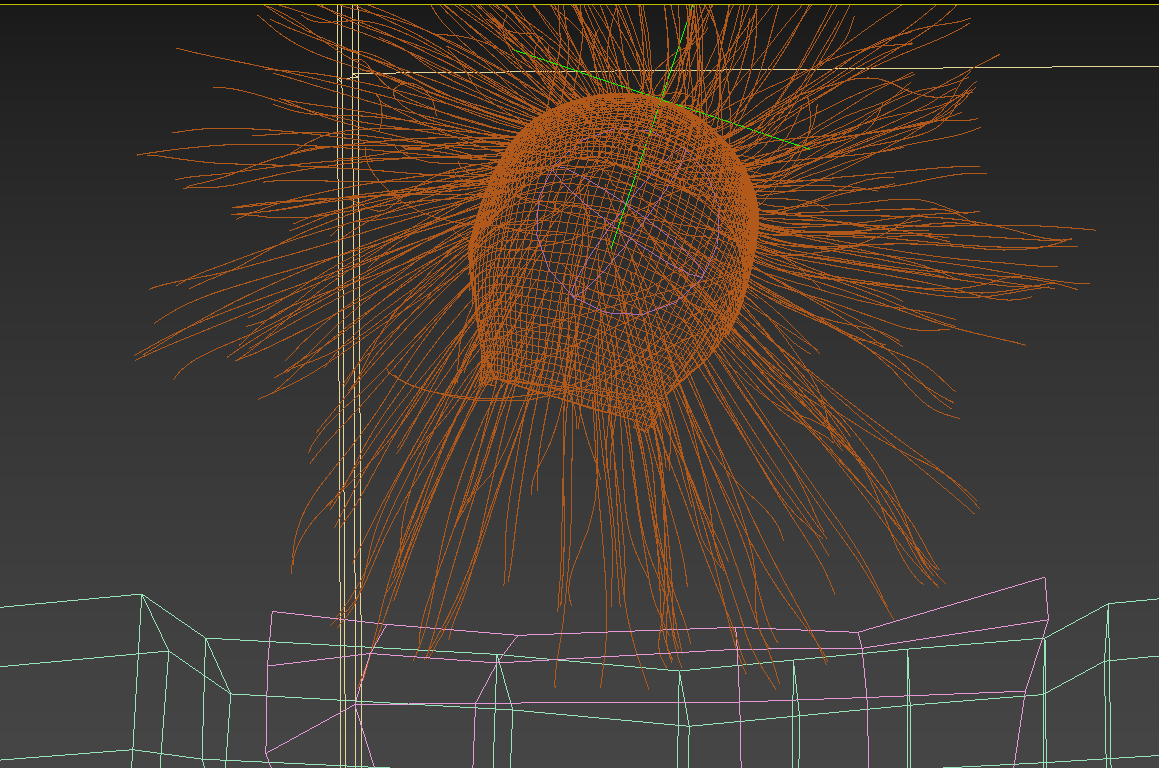Viewport: 1159px width, 768px height.
Task: Click where the two green lines intersect
Action: coord(662,98)
